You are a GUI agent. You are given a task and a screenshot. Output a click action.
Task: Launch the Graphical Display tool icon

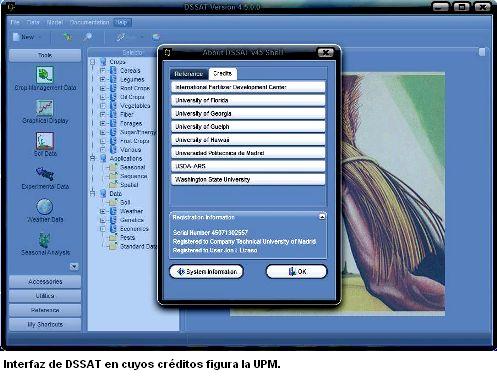coord(45,108)
